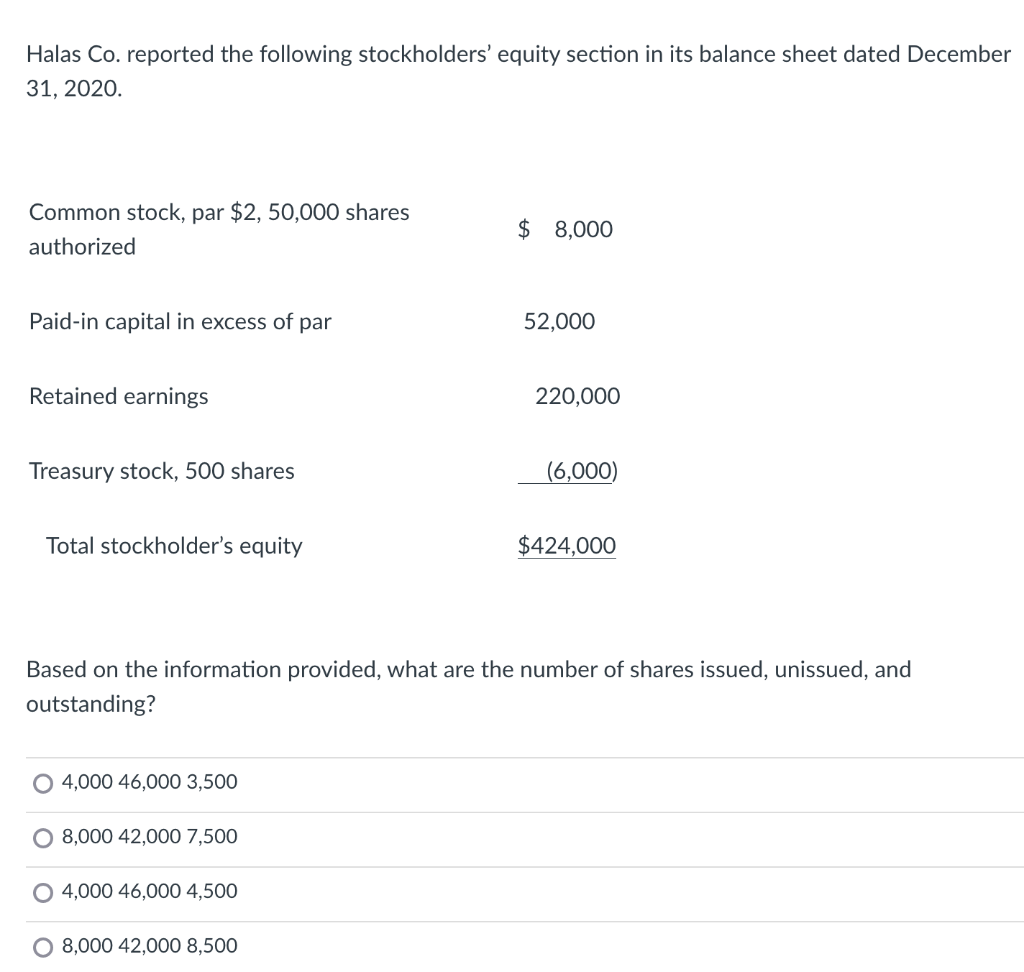Click the second radio button circle
Viewport: 1024px width, 972px height.
click(x=41, y=838)
